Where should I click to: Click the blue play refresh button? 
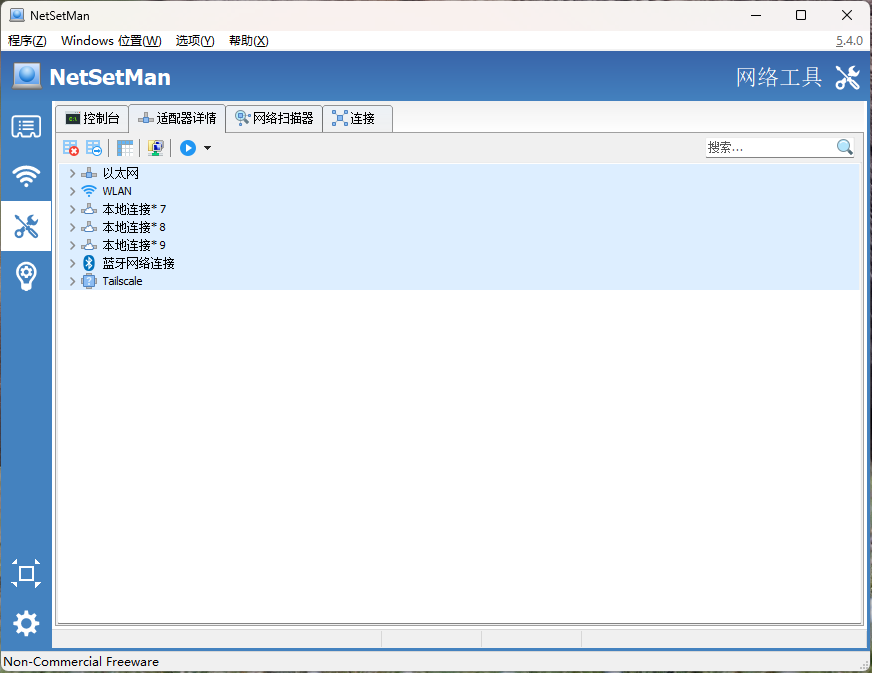click(188, 148)
